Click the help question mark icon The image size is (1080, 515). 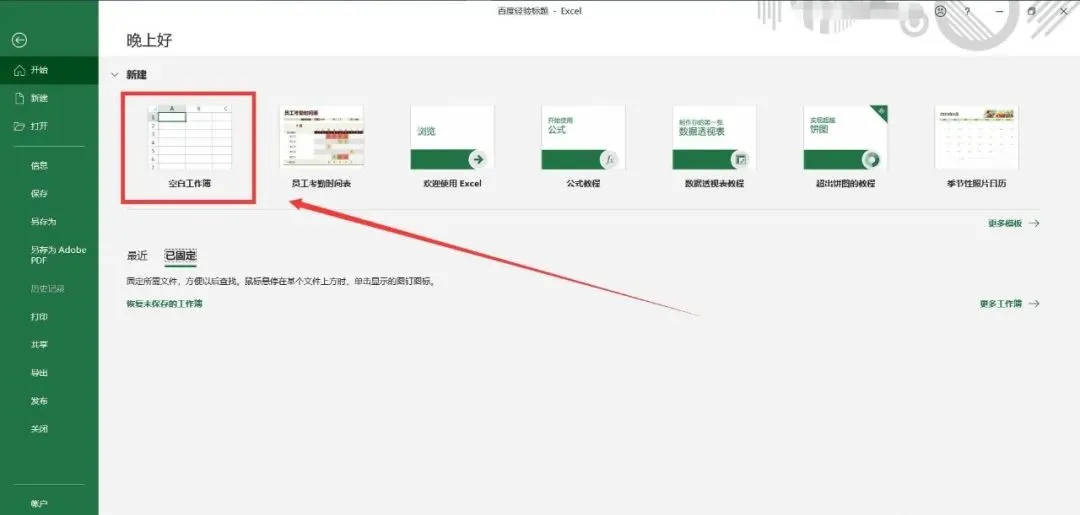point(968,12)
